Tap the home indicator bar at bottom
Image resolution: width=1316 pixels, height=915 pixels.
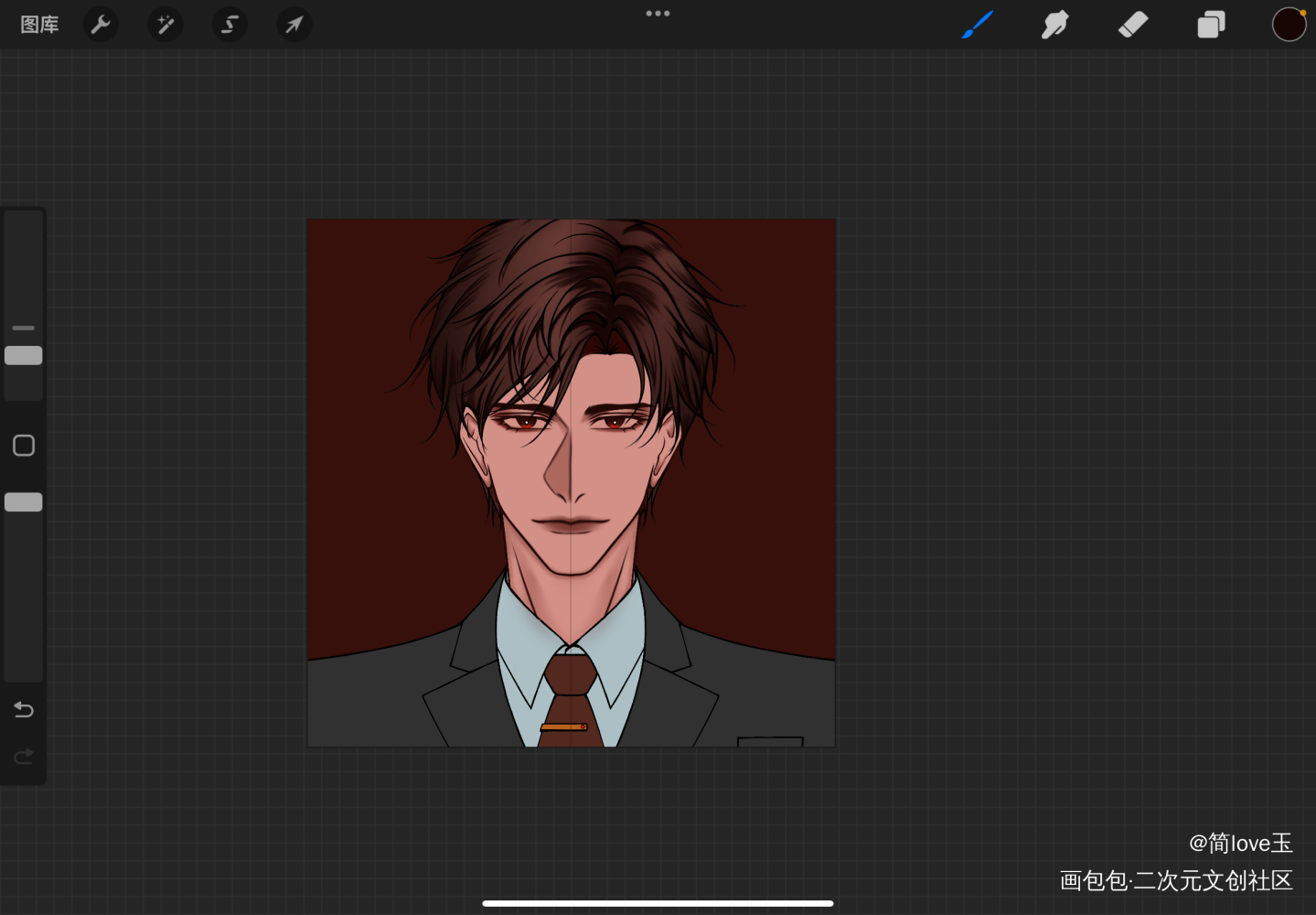coord(658,903)
